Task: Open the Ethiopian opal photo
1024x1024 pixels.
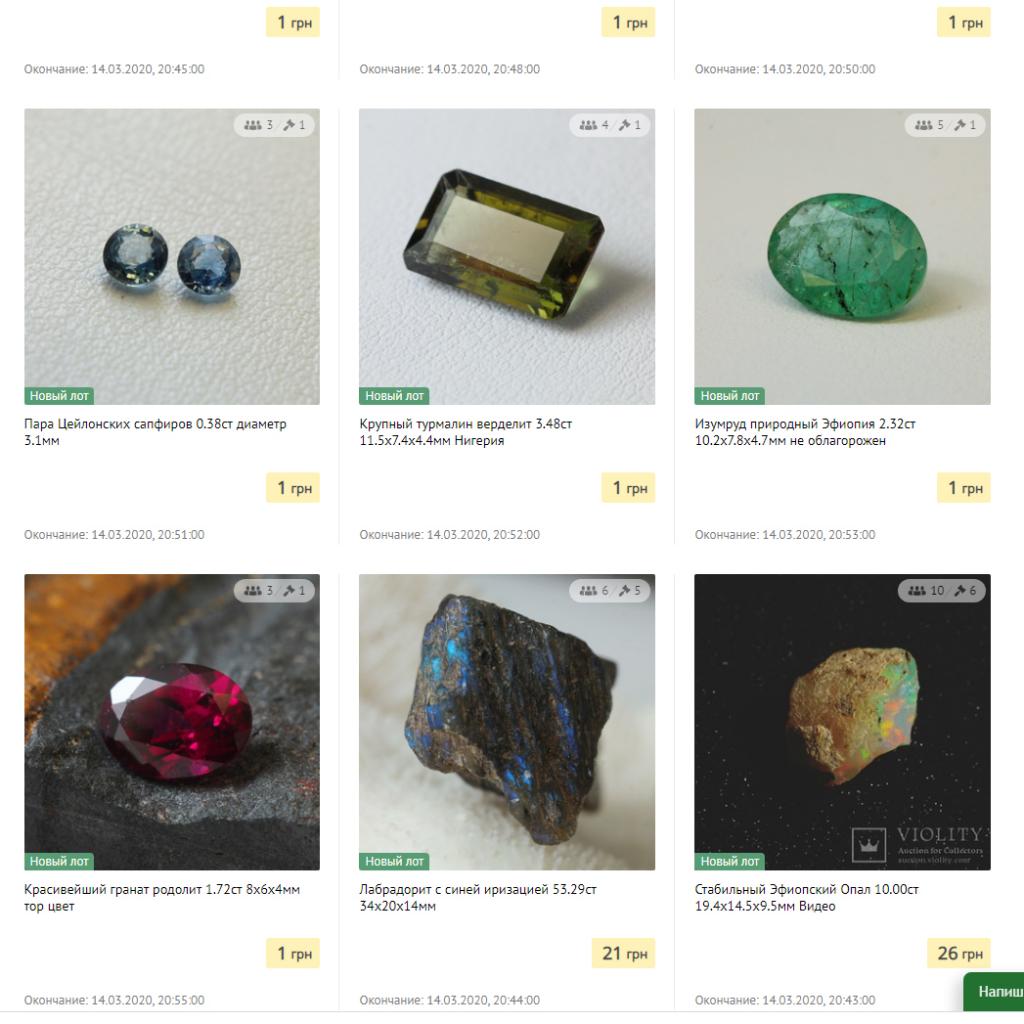Action: click(842, 722)
